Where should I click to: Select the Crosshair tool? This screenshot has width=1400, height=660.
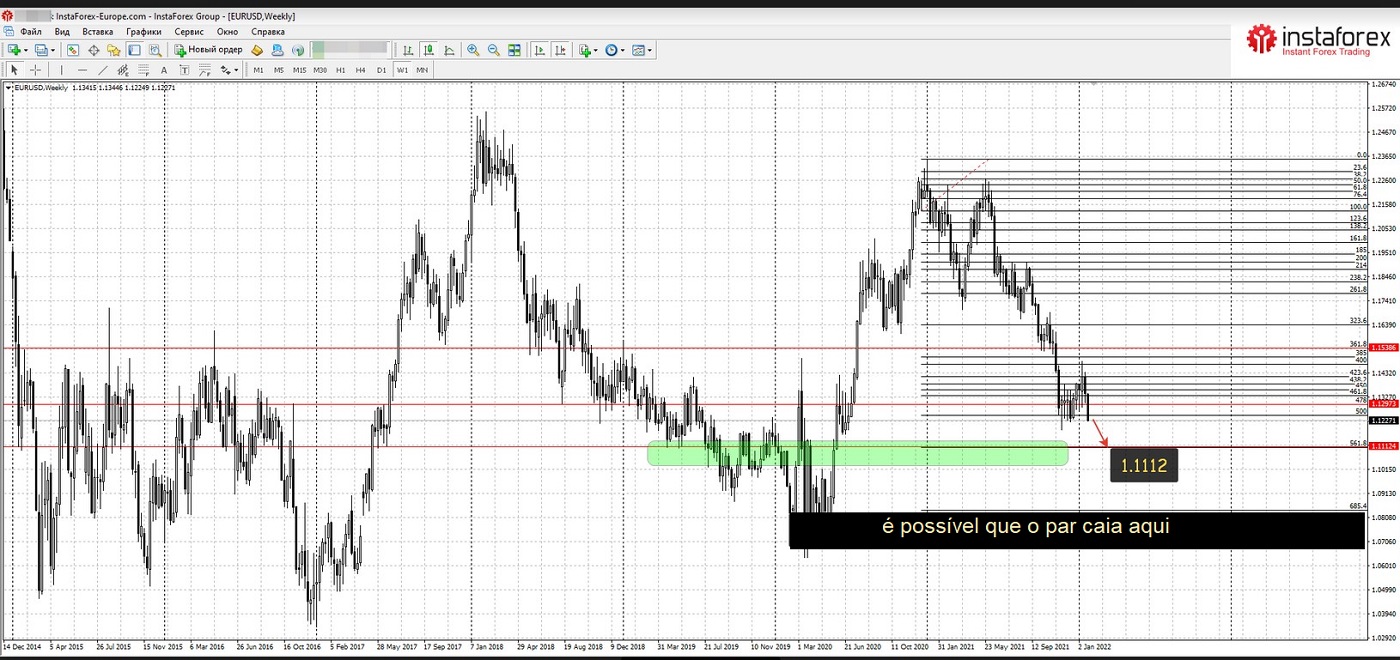click(36, 70)
